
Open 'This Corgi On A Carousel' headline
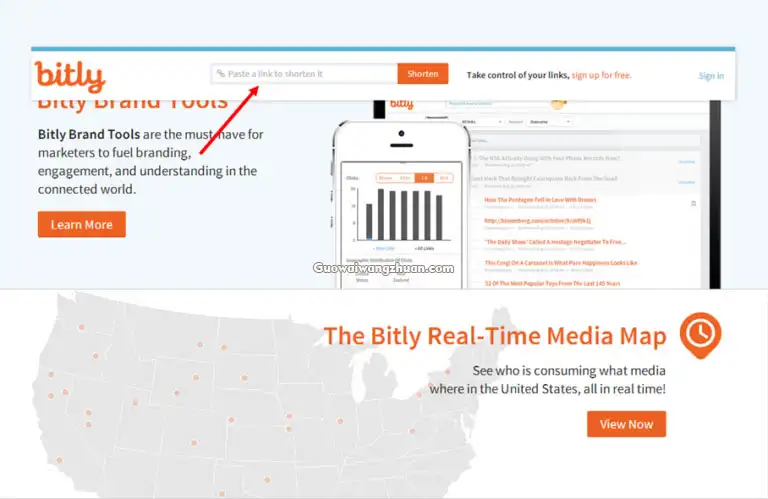click(561, 263)
